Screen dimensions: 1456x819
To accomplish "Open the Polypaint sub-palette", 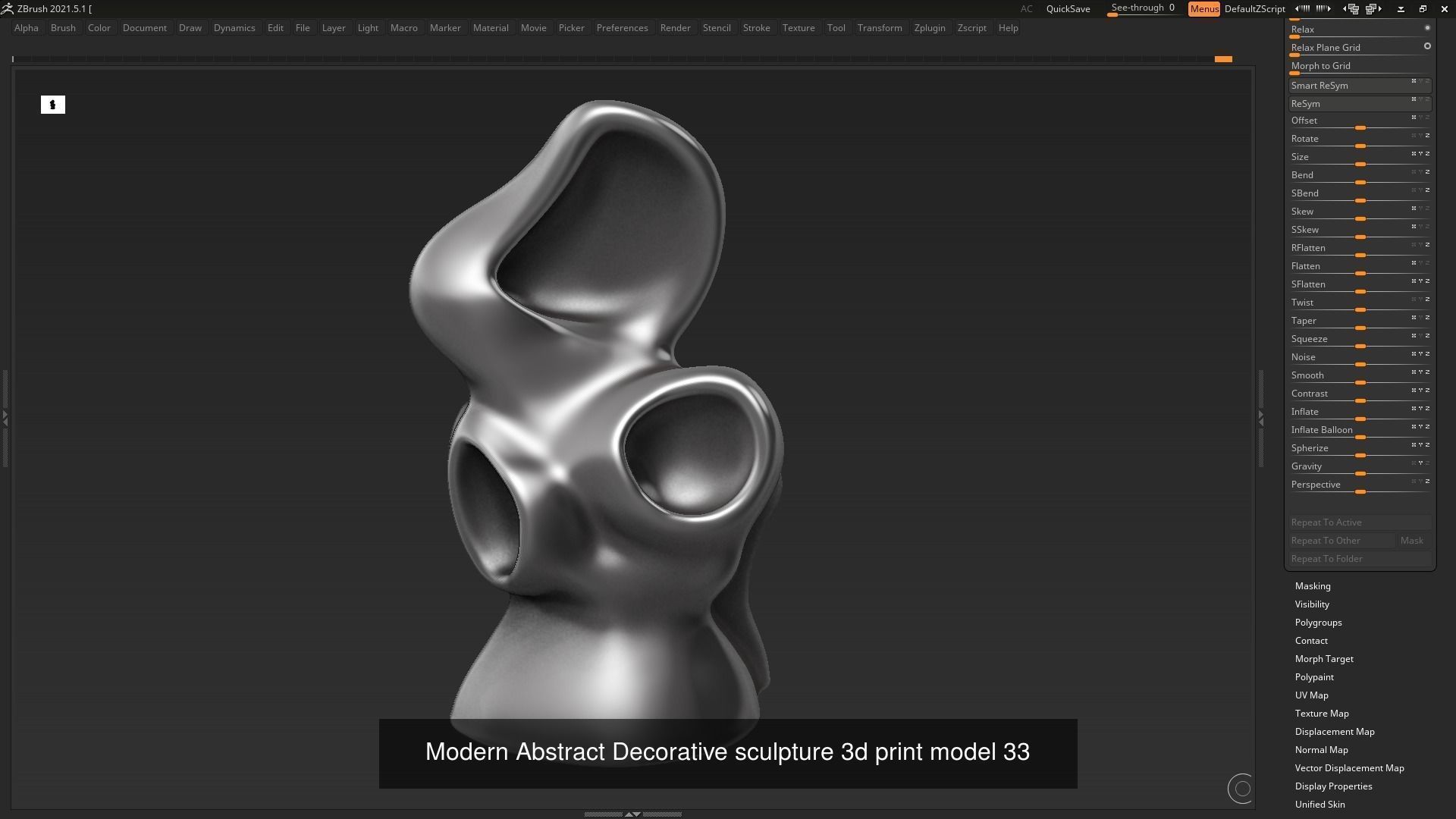I will (x=1314, y=677).
